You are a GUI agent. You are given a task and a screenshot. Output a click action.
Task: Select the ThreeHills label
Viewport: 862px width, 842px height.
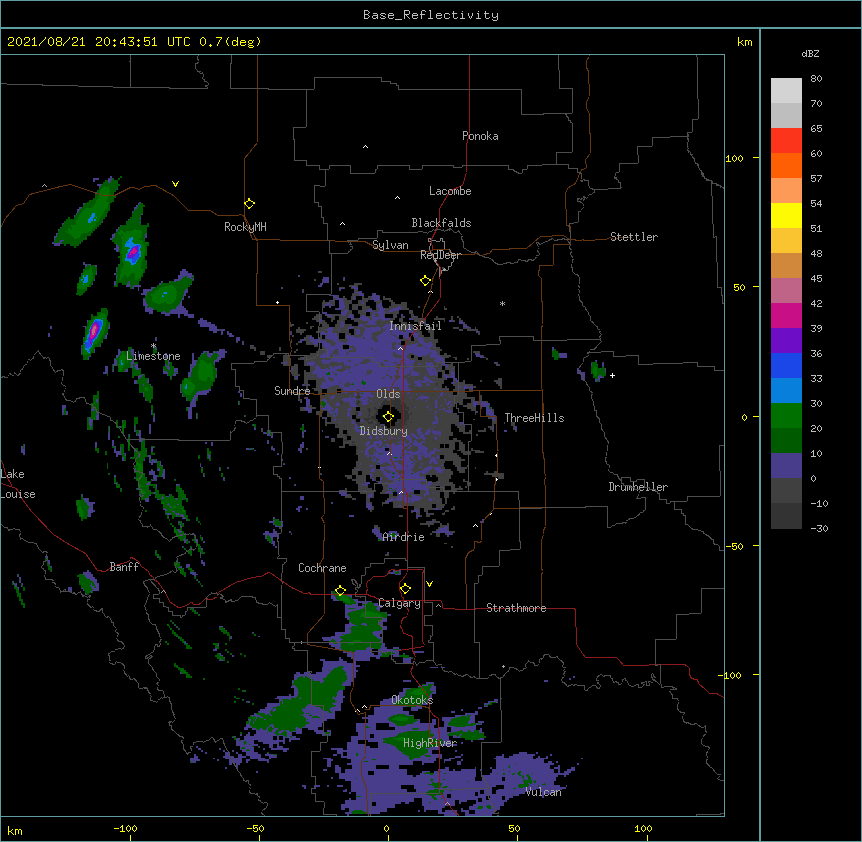click(534, 418)
